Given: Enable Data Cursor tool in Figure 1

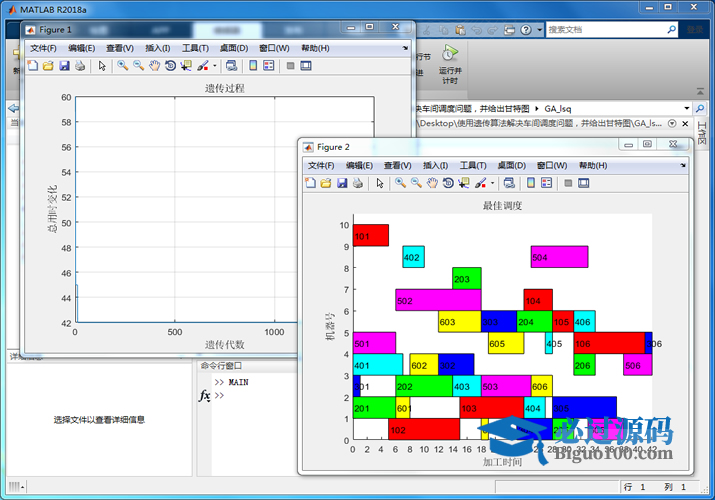Looking at the screenshot, I should [186, 66].
